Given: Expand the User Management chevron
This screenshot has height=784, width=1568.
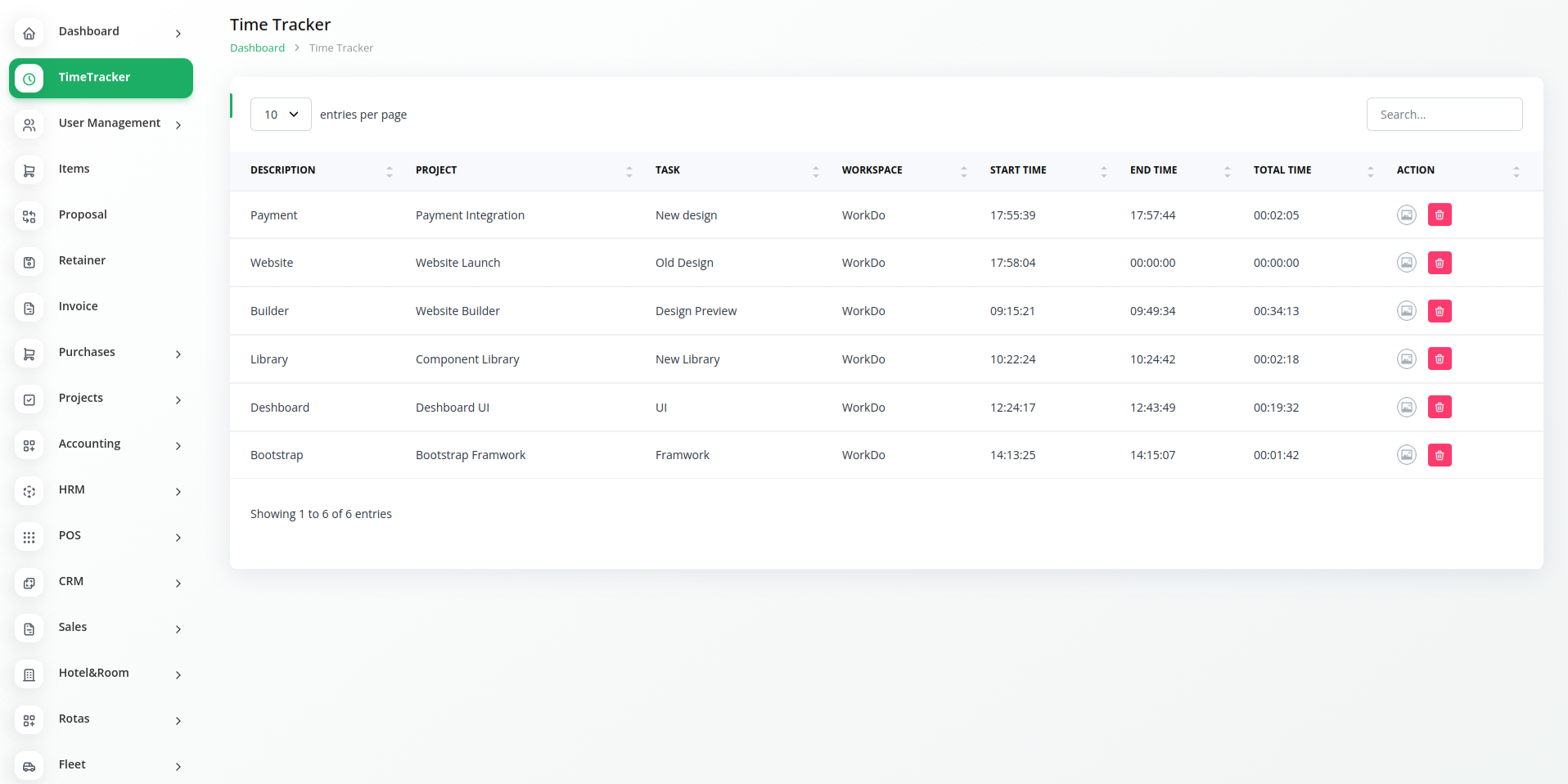Looking at the screenshot, I should pos(178,125).
